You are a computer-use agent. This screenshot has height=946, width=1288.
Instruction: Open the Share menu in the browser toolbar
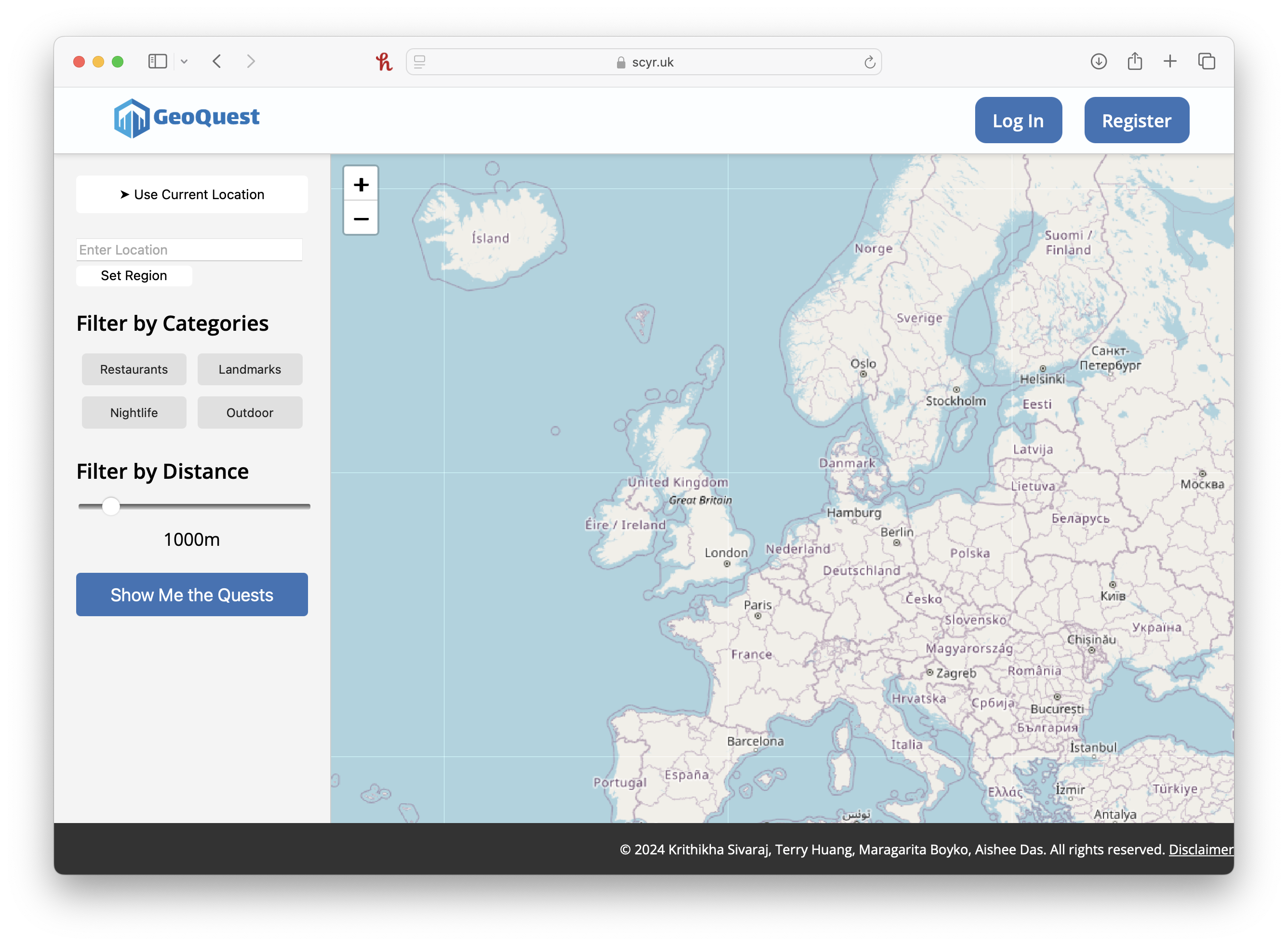[x=1135, y=61]
